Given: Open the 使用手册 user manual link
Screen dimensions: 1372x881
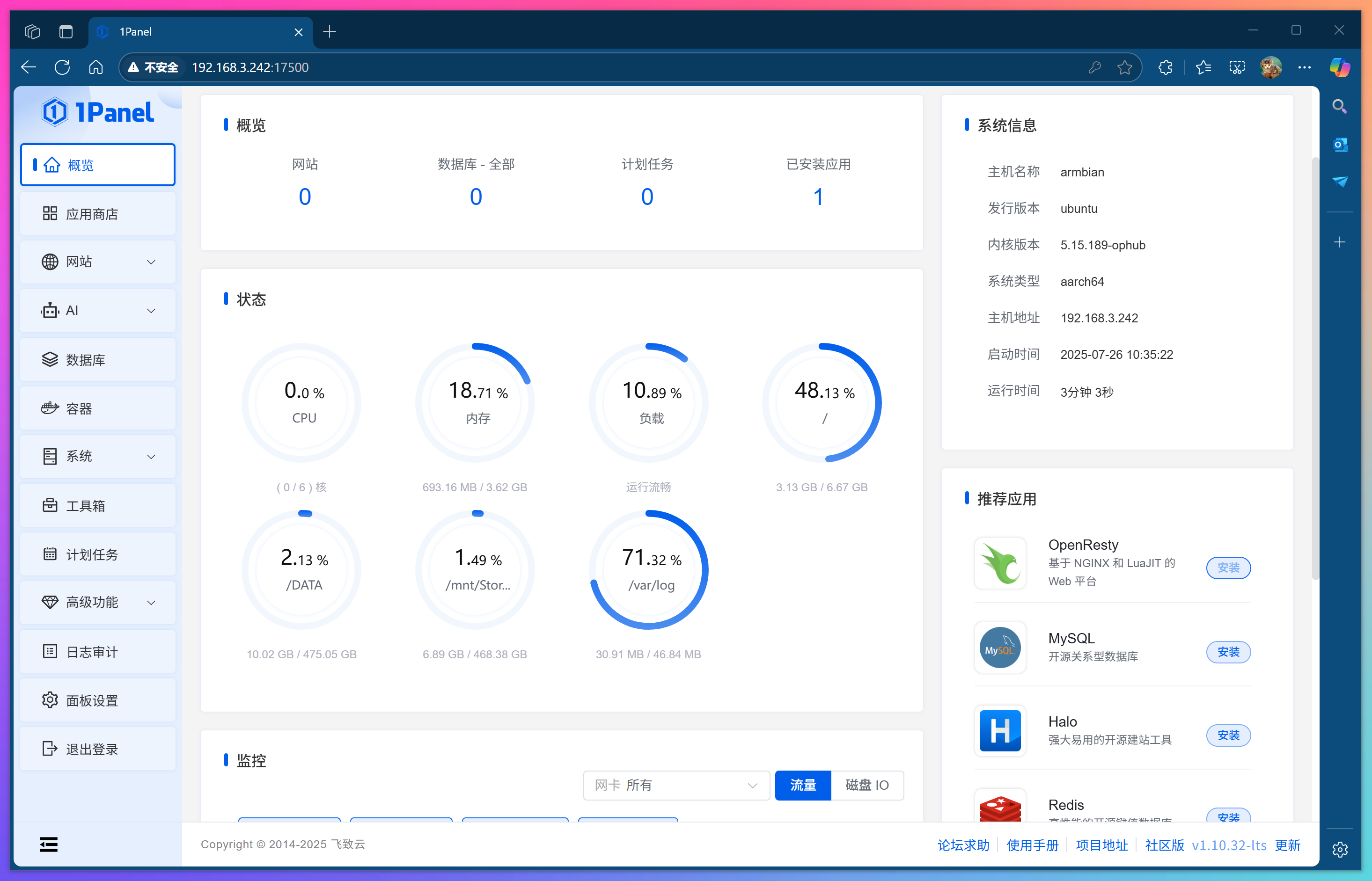Looking at the screenshot, I should tap(1032, 845).
